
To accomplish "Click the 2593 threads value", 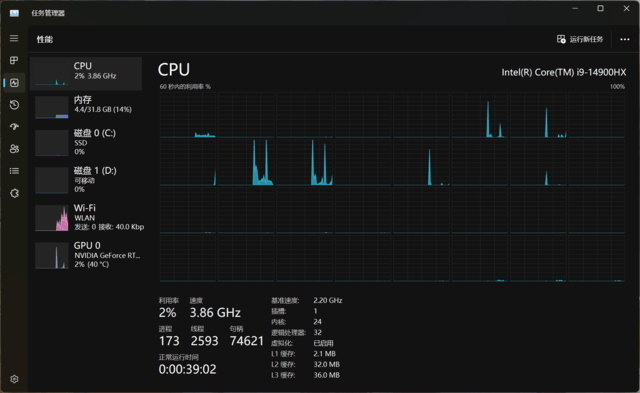I will 204,341.
